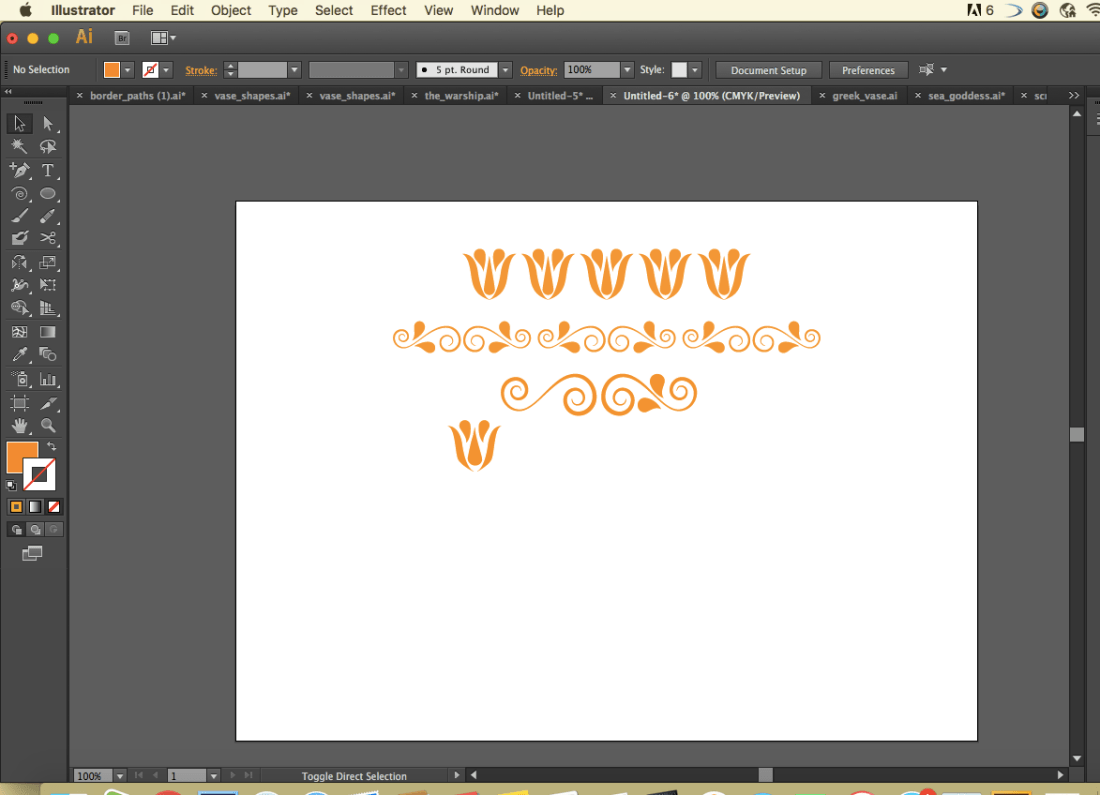1100x795 pixels.
Task: Choose the Magic Wand tool
Action: pyautogui.click(x=20, y=147)
